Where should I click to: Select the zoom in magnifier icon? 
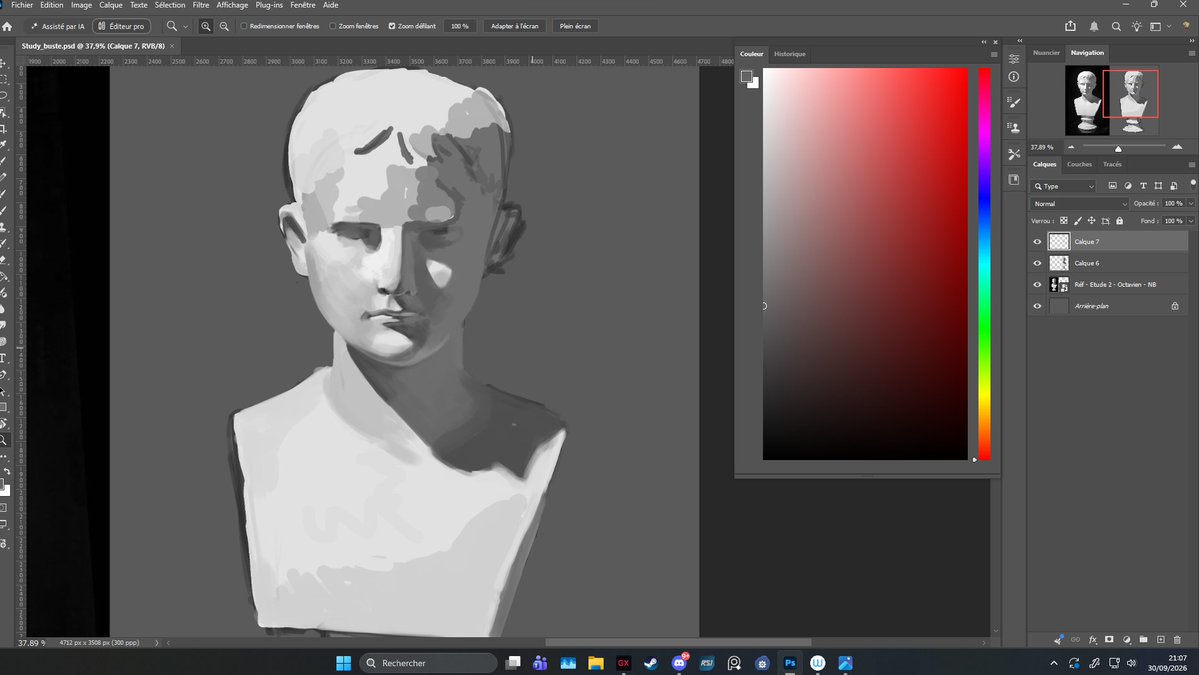pyautogui.click(x=206, y=26)
